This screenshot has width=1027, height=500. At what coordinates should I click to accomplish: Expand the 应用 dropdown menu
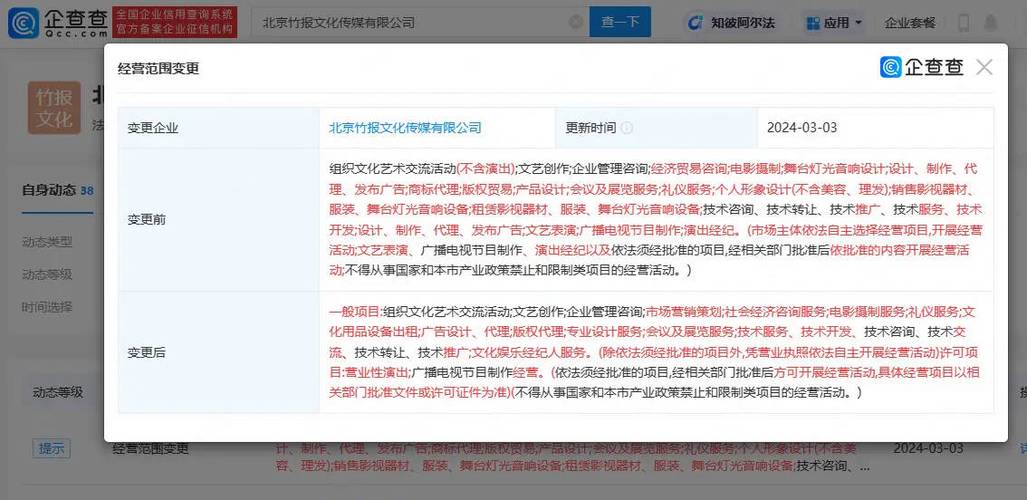834,23
